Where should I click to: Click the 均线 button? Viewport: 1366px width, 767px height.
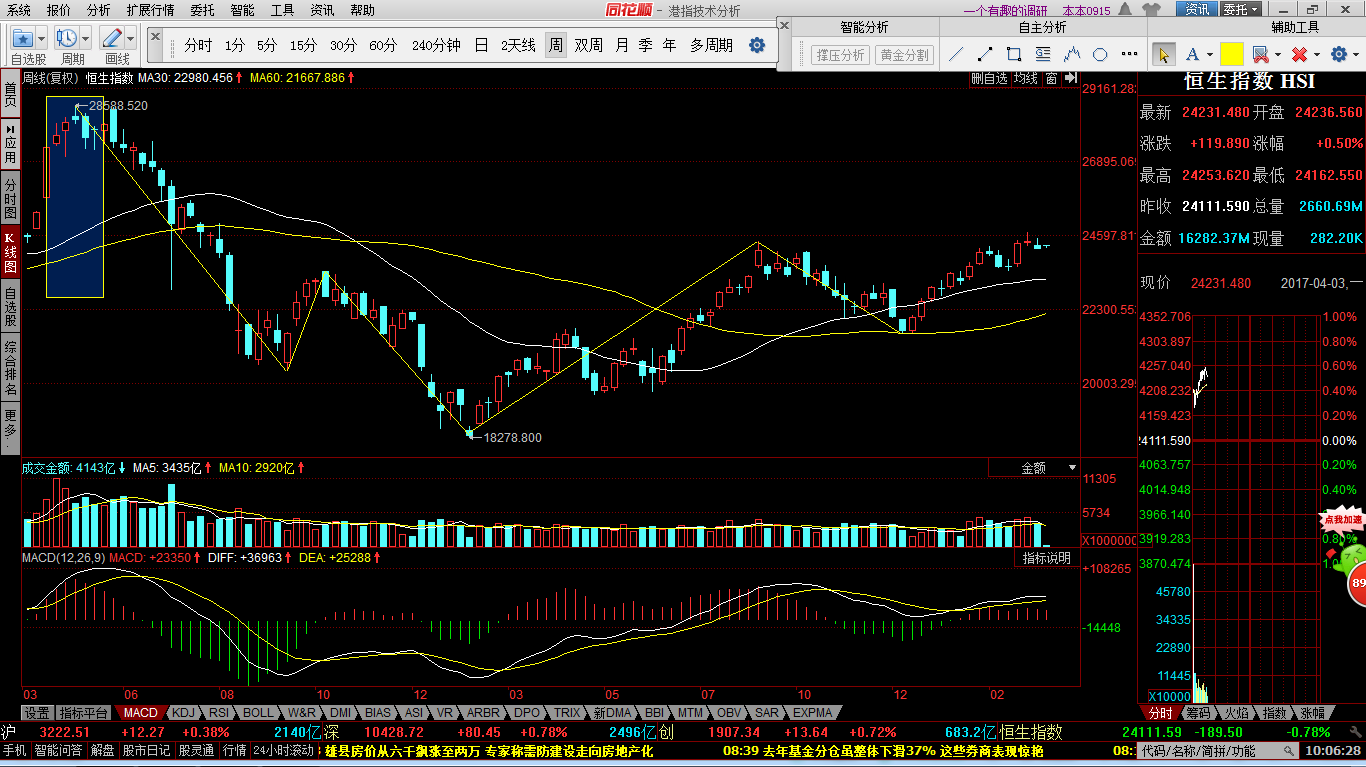[1026, 77]
